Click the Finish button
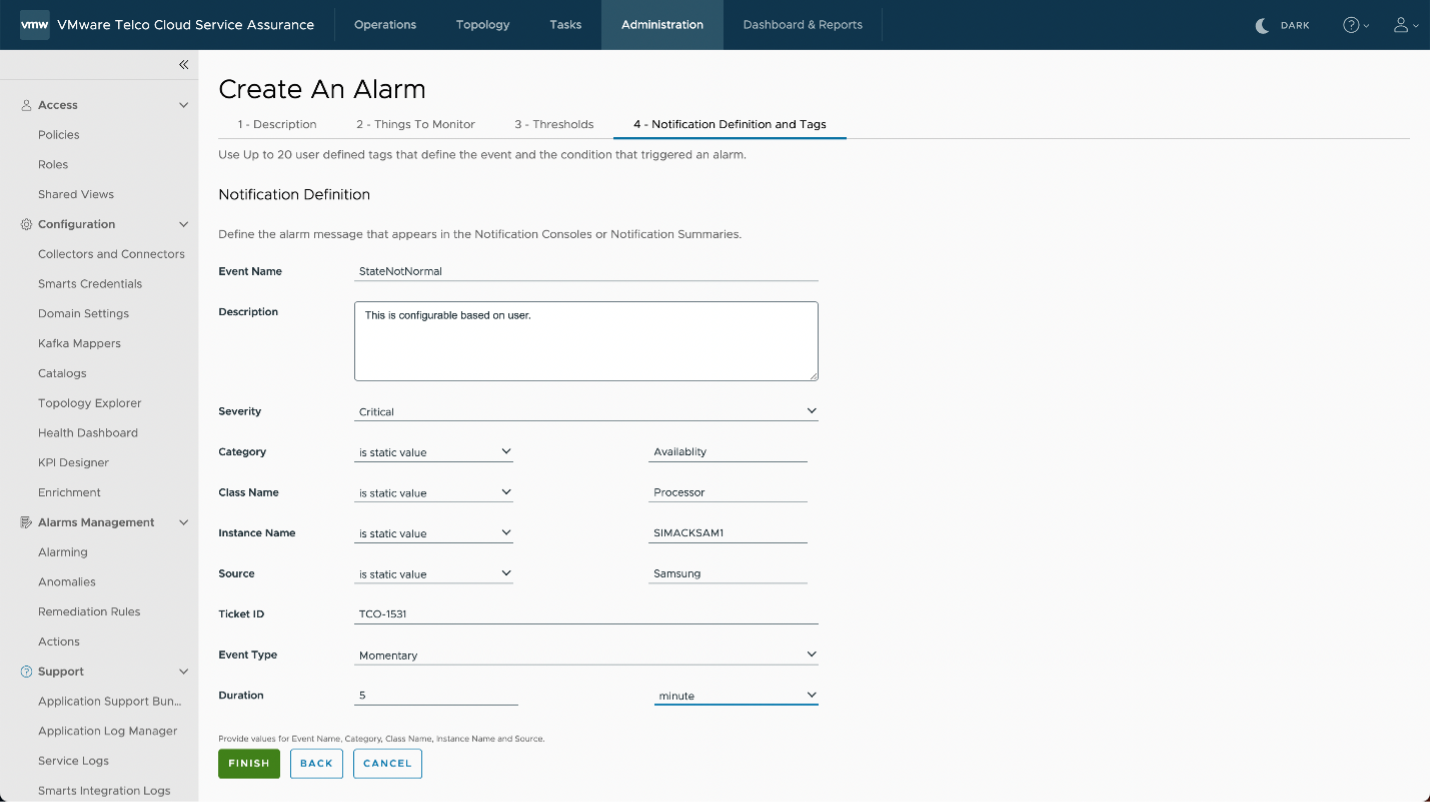 [x=249, y=764]
